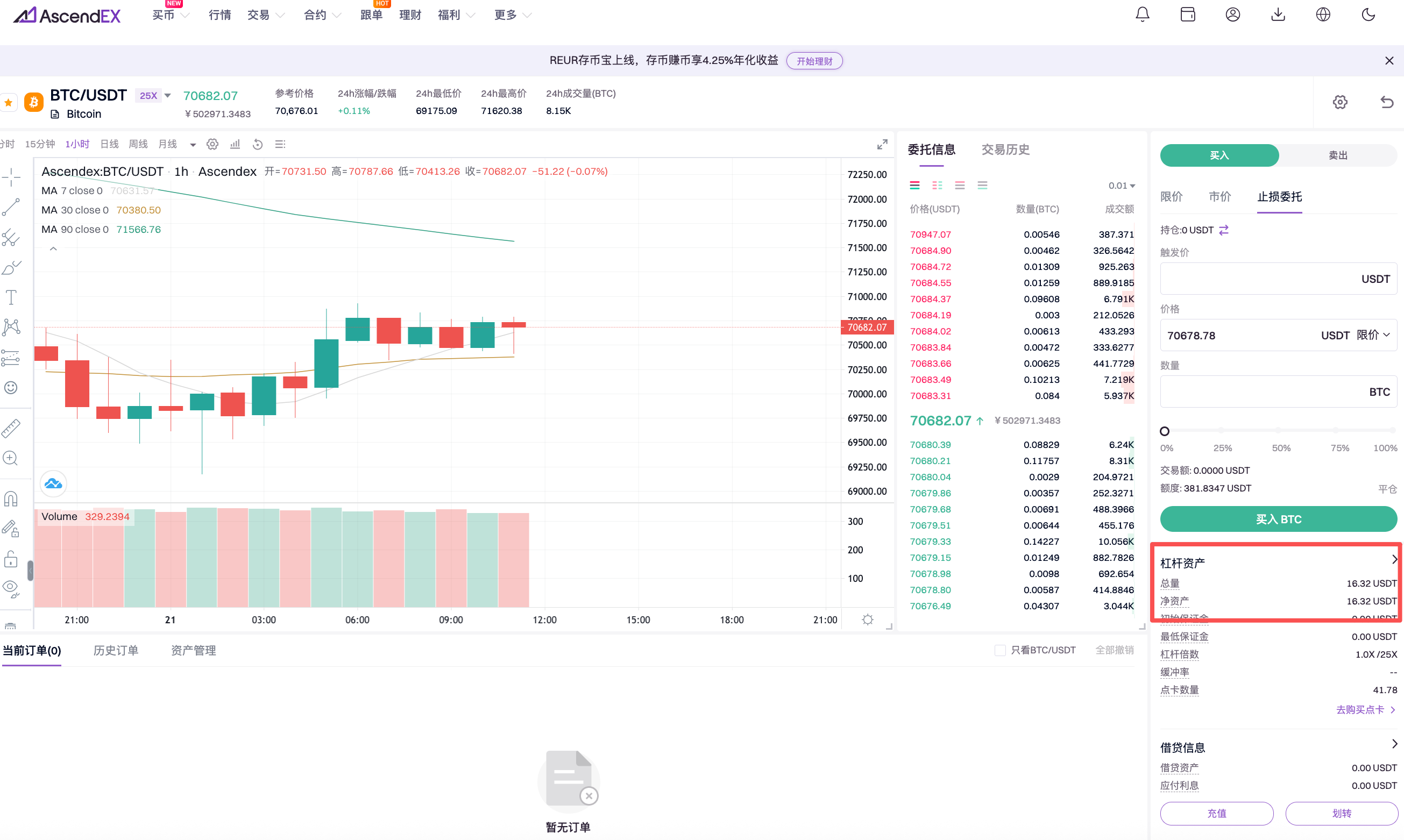
Task: Select the ruler measure tool
Action: pos(11,429)
